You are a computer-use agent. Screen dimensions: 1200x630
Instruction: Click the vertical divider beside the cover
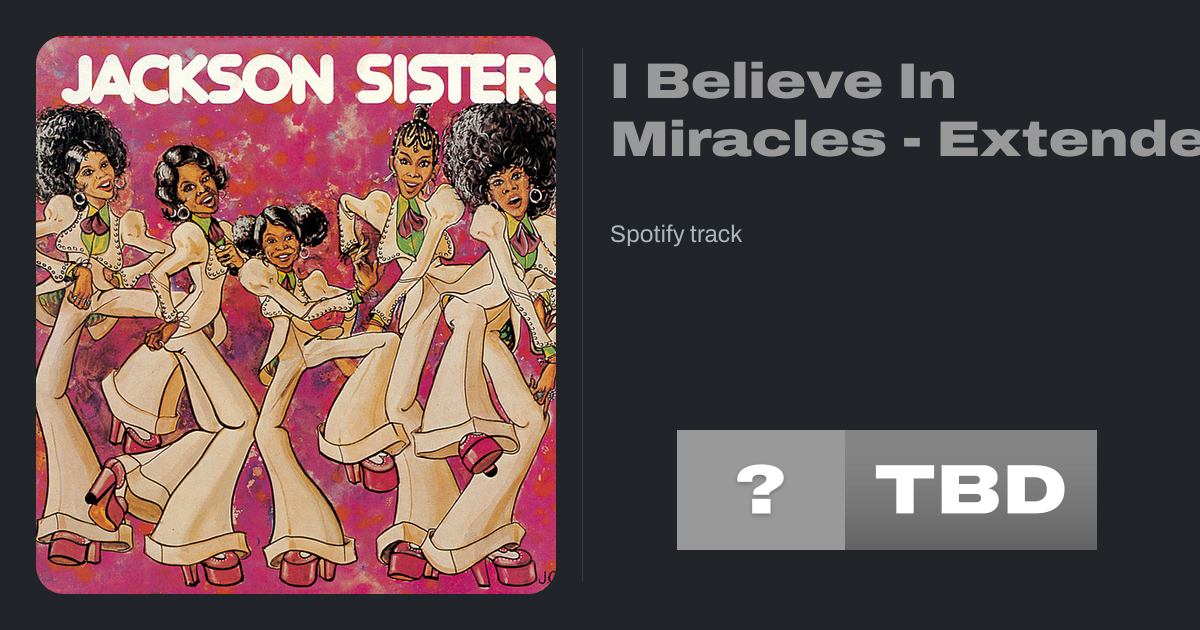point(582,315)
